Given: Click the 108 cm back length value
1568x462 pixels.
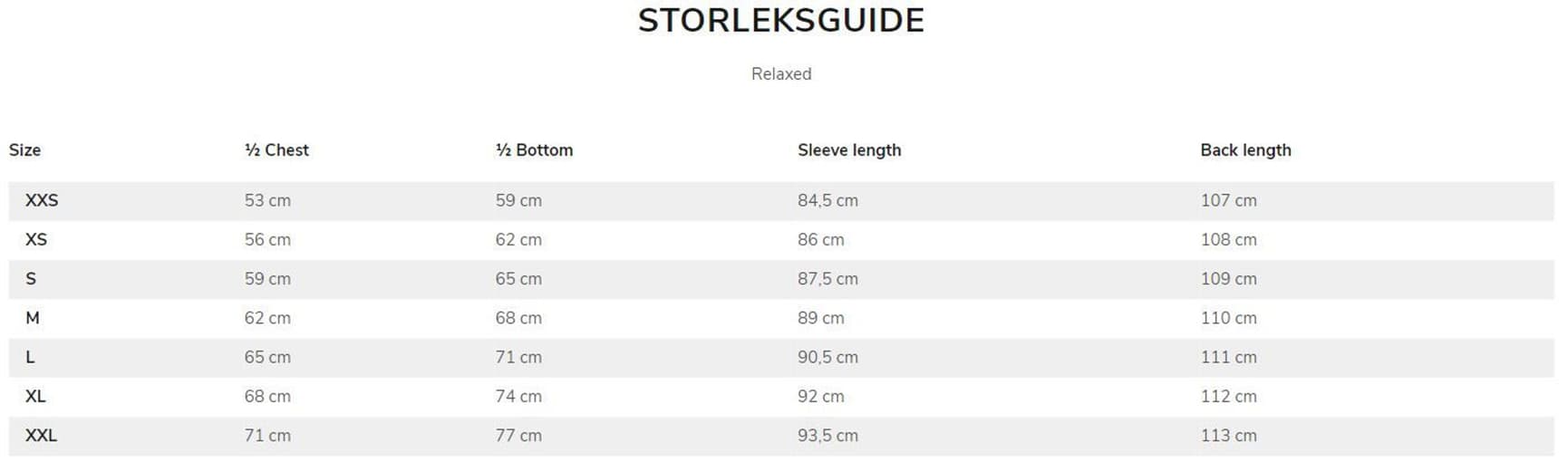Looking at the screenshot, I should coord(1228,240).
